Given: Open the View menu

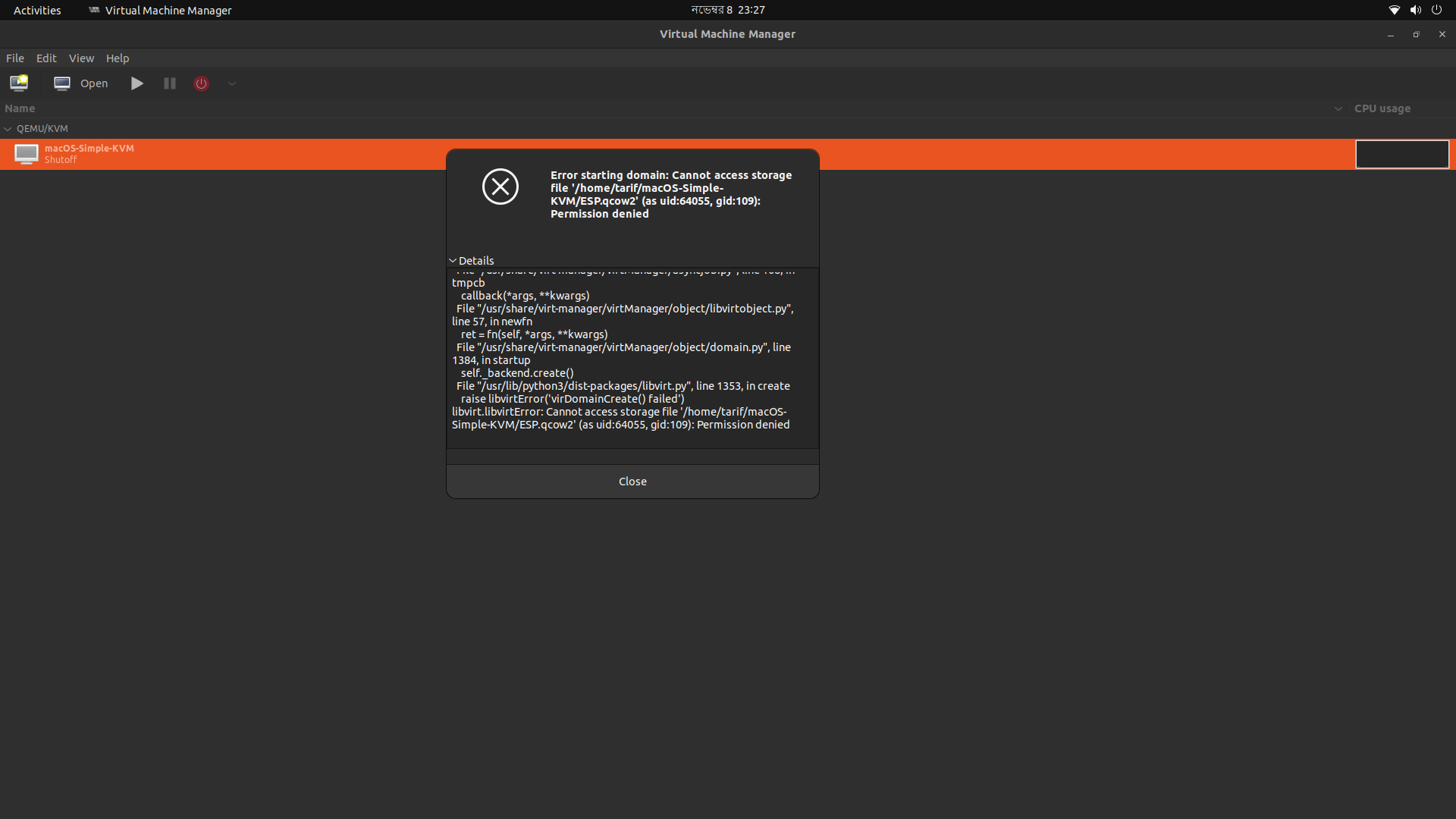Looking at the screenshot, I should coord(81,58).
